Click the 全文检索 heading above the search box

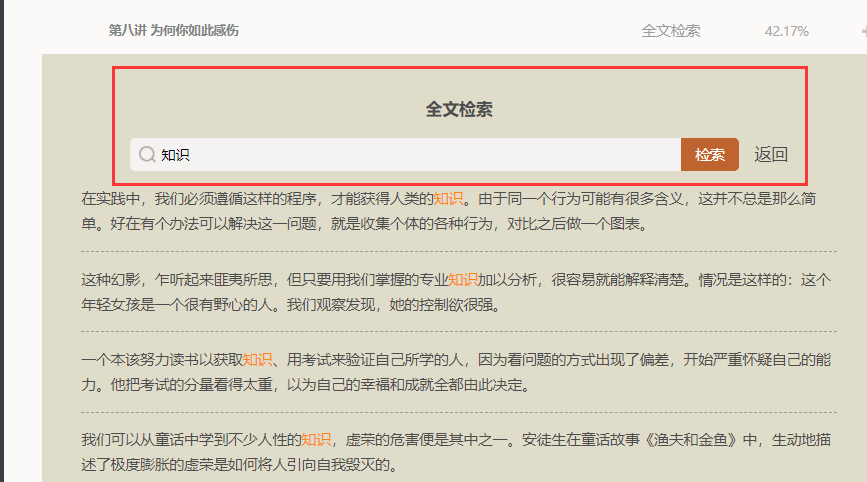coord(459,109)
